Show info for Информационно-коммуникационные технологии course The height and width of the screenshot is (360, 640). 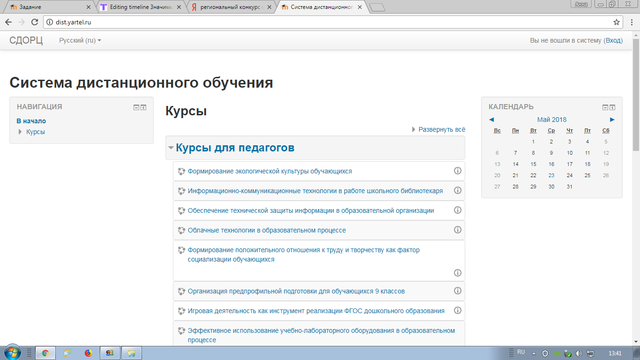[x=458, y=190]
